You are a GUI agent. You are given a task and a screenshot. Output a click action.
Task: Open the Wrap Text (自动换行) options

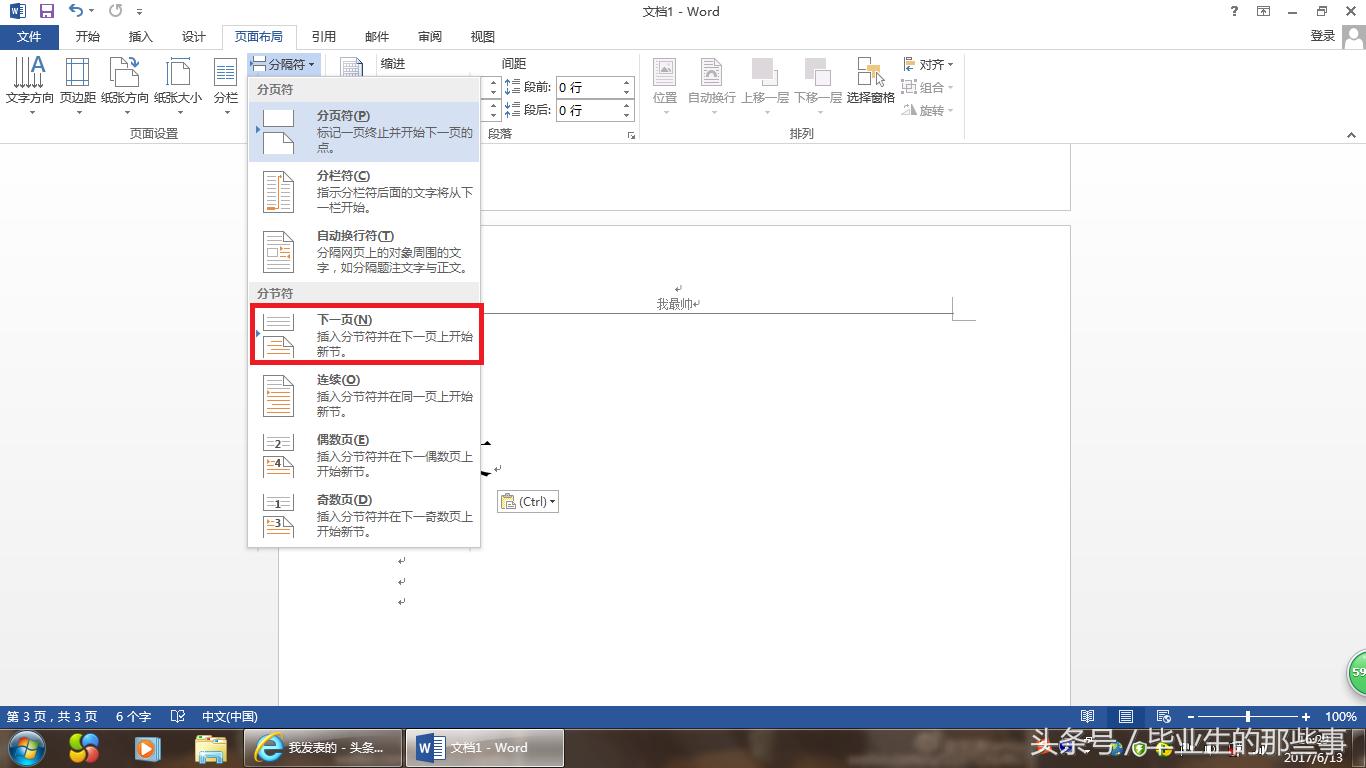[x=711, y=86]
